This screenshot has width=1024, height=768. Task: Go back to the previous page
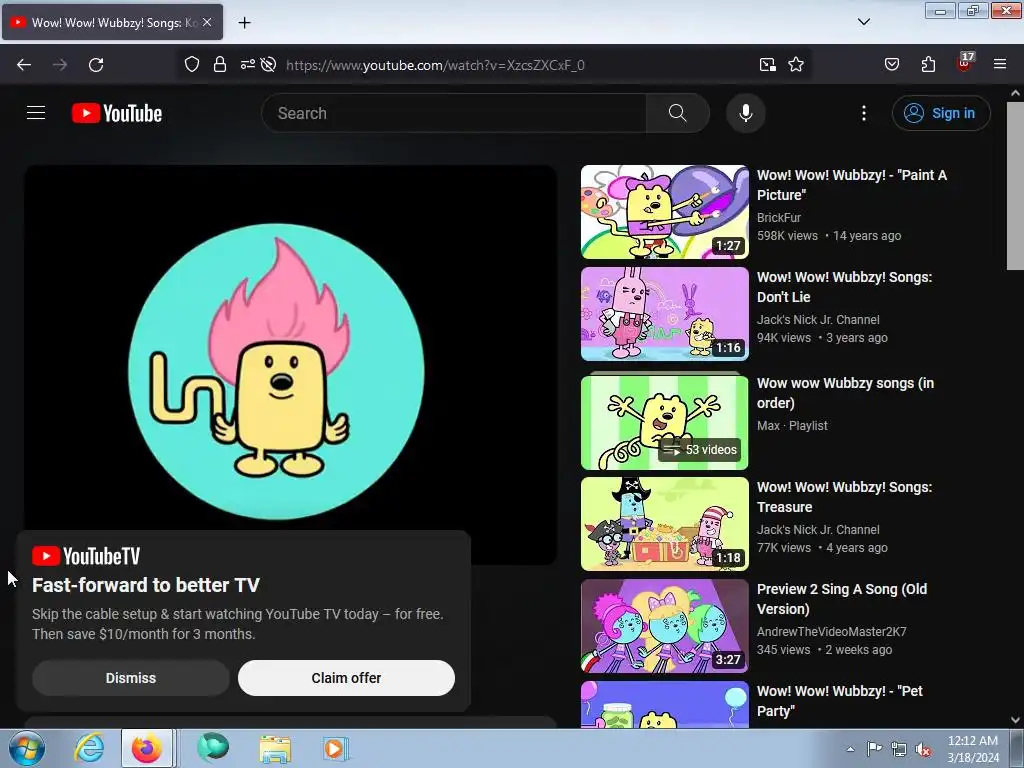click(24, 65)
